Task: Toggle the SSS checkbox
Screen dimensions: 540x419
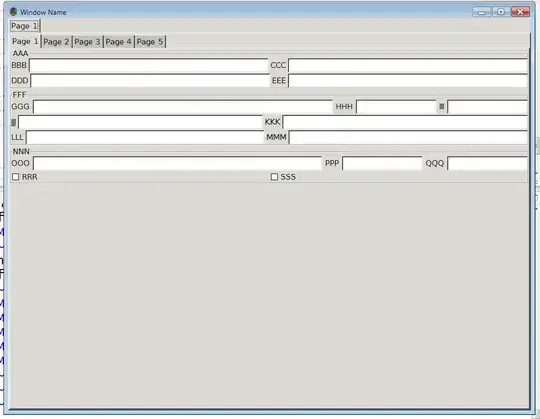Action: coord(274,177)
